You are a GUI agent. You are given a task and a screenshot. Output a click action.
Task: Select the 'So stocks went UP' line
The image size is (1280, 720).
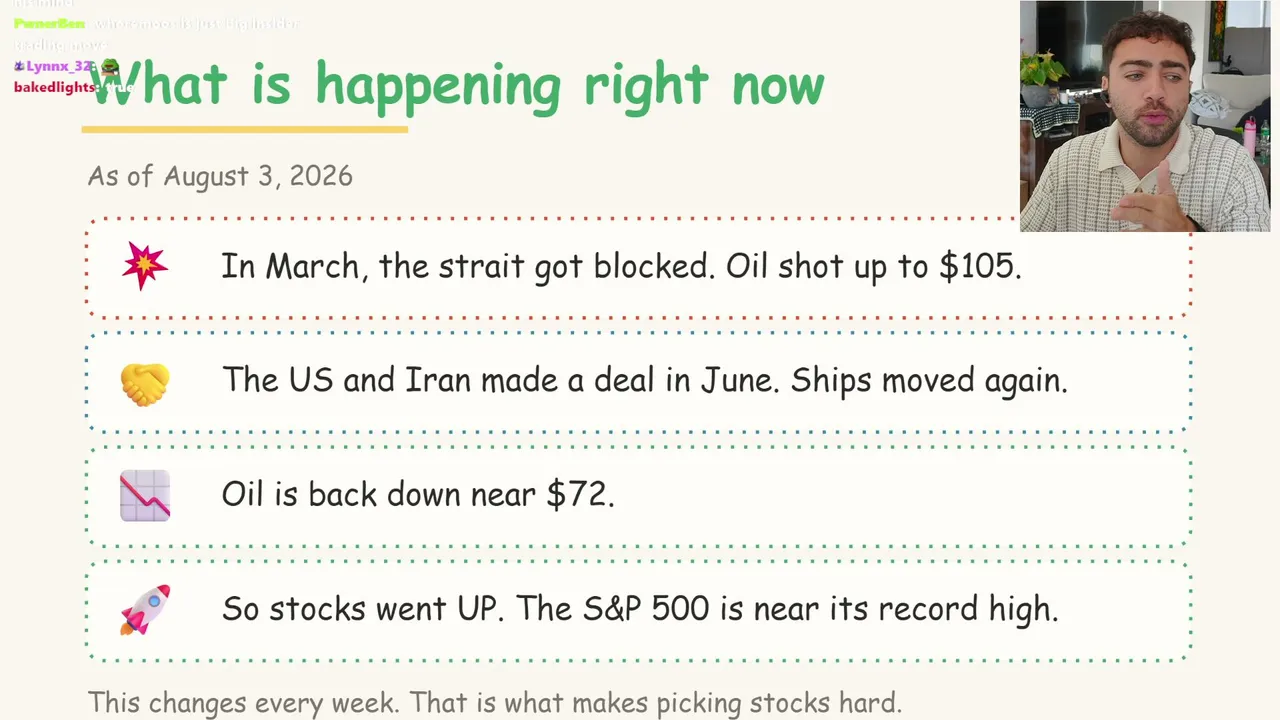tap(639, 608)
